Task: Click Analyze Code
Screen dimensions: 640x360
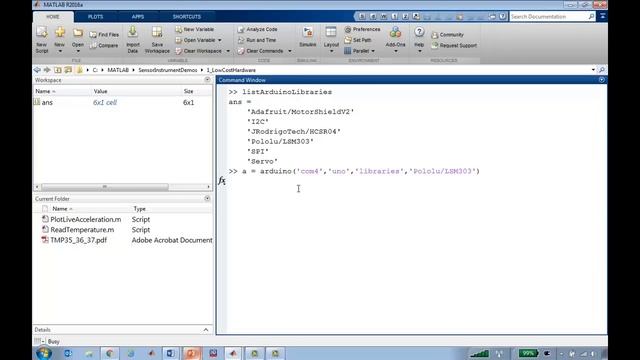Action: click(258, 29)
